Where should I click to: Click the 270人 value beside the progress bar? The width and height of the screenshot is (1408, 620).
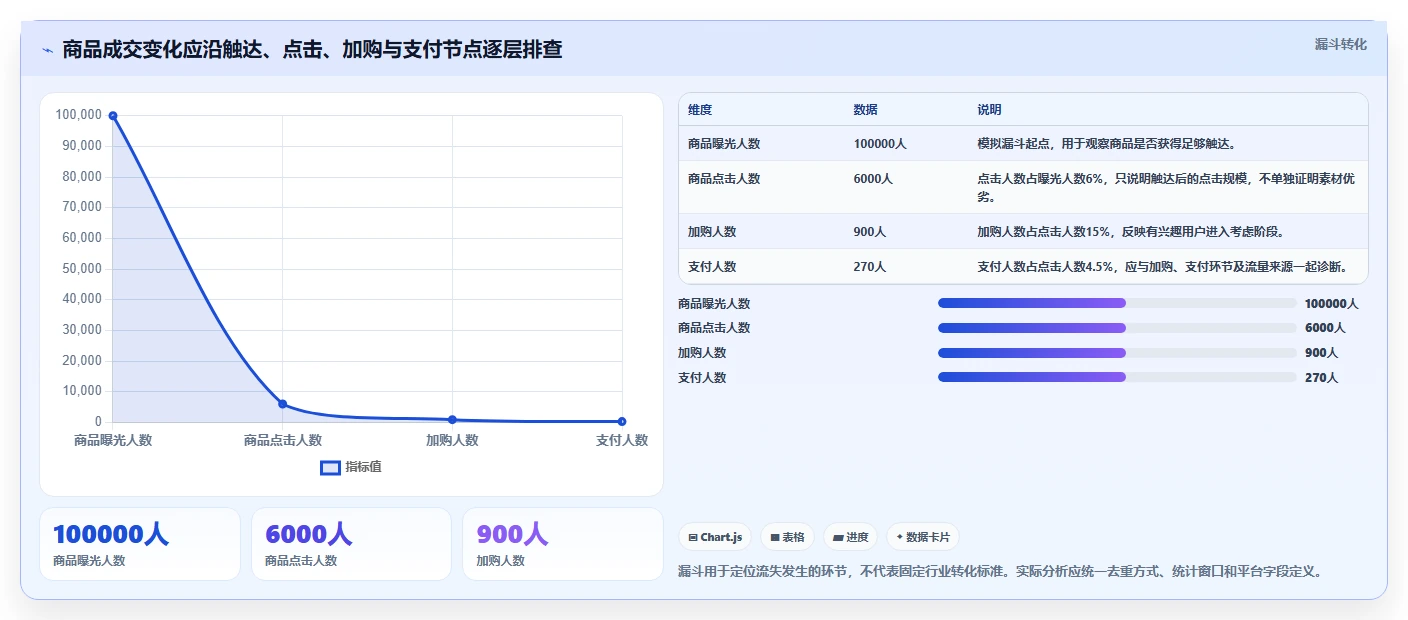click(1321, 378)
